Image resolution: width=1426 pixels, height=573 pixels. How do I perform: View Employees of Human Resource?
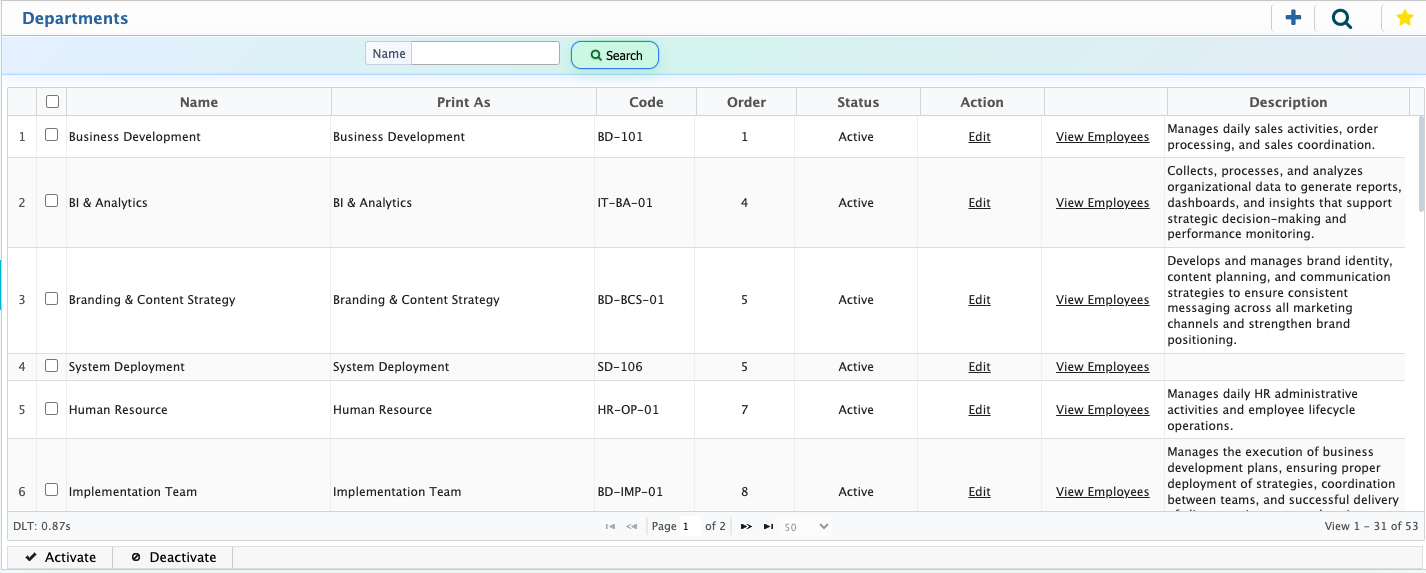pos(1102,410)
